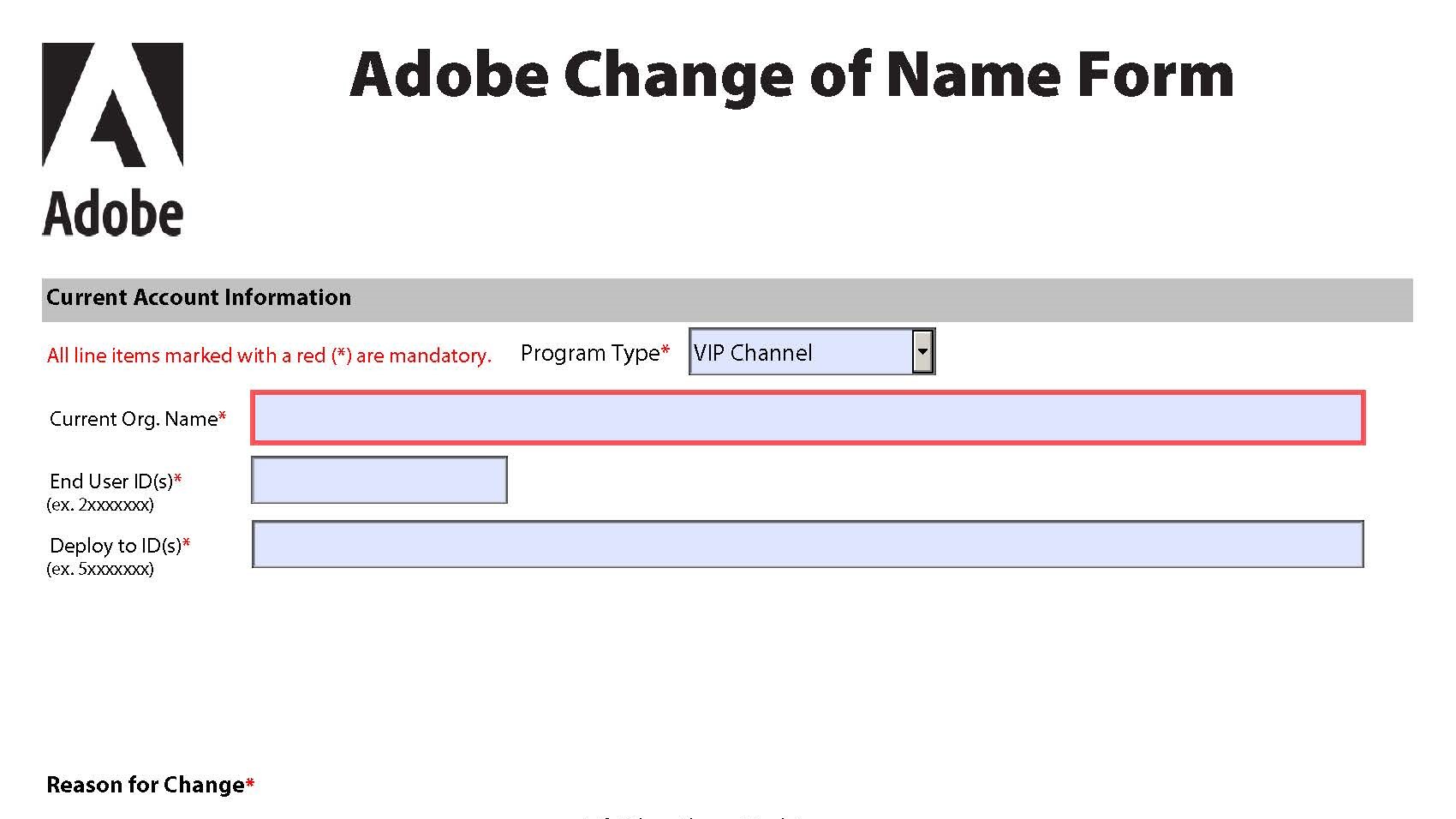1456x819 pixels.
Task: Click the 'Program Type*' label
Action: pos(595,354)
